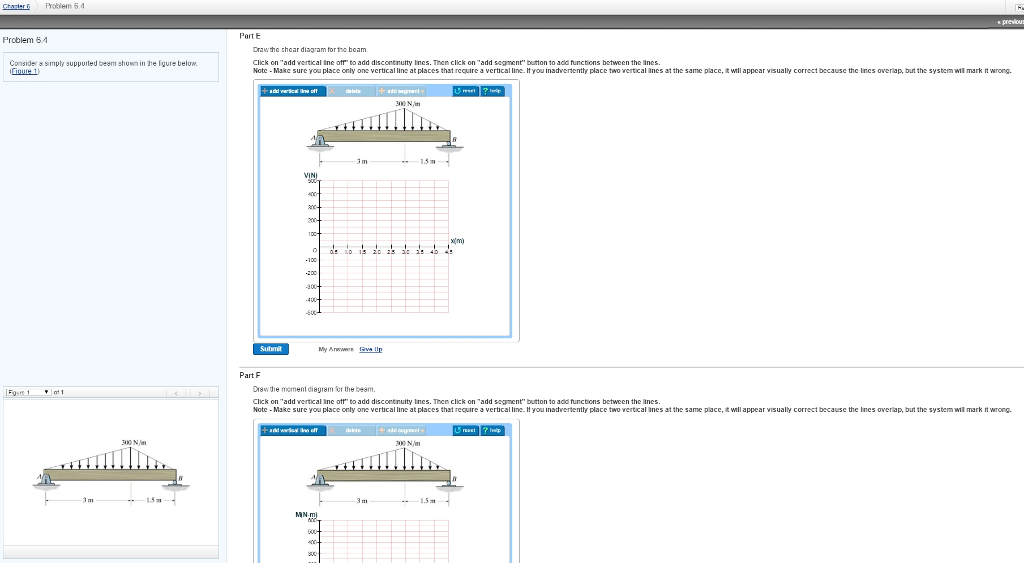Click delete in Part E shear diagram toolbar
This screenshot has width=1024, height=563.
[351, 91]
